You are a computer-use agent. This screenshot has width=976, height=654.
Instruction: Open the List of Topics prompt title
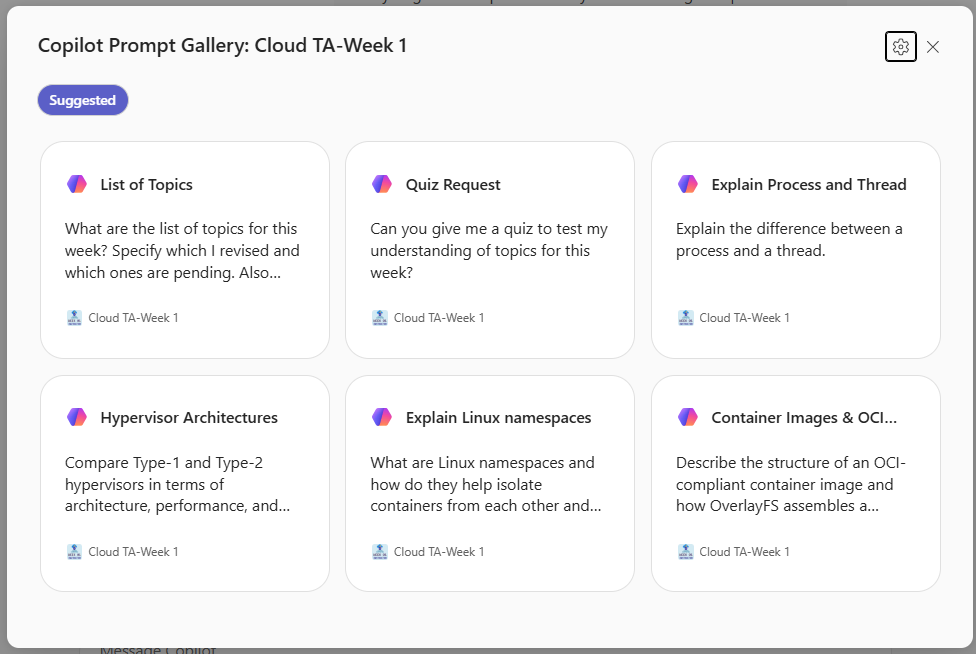[x=146, y=184]
